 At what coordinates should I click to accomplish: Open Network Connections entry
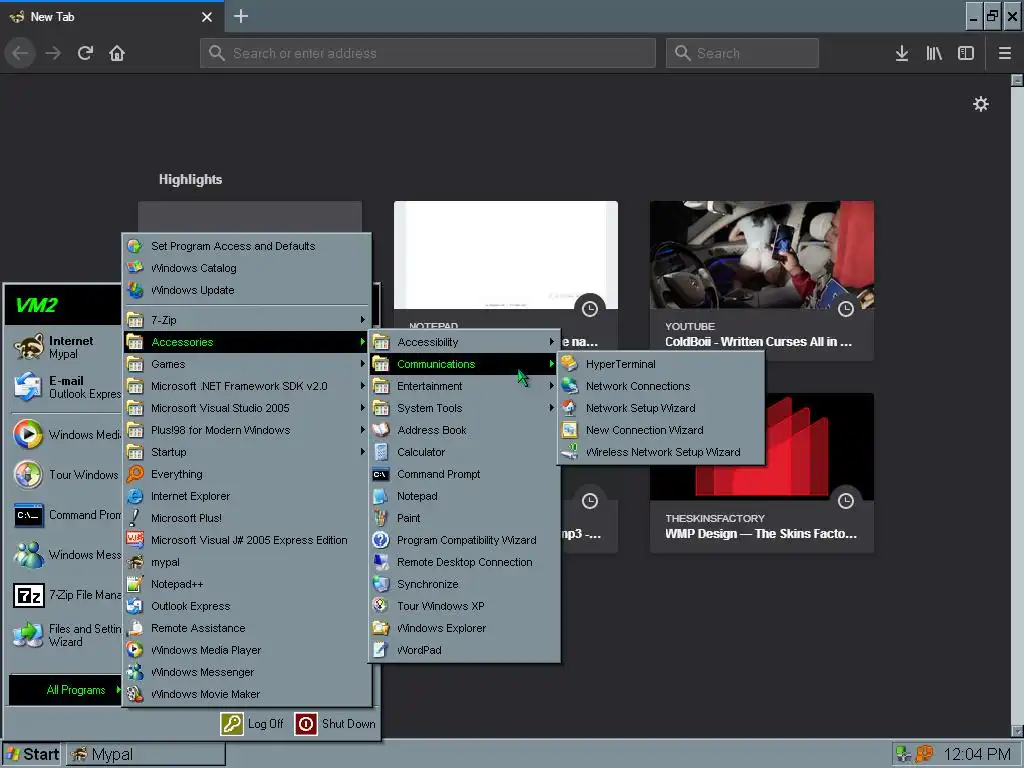point(660,386)
